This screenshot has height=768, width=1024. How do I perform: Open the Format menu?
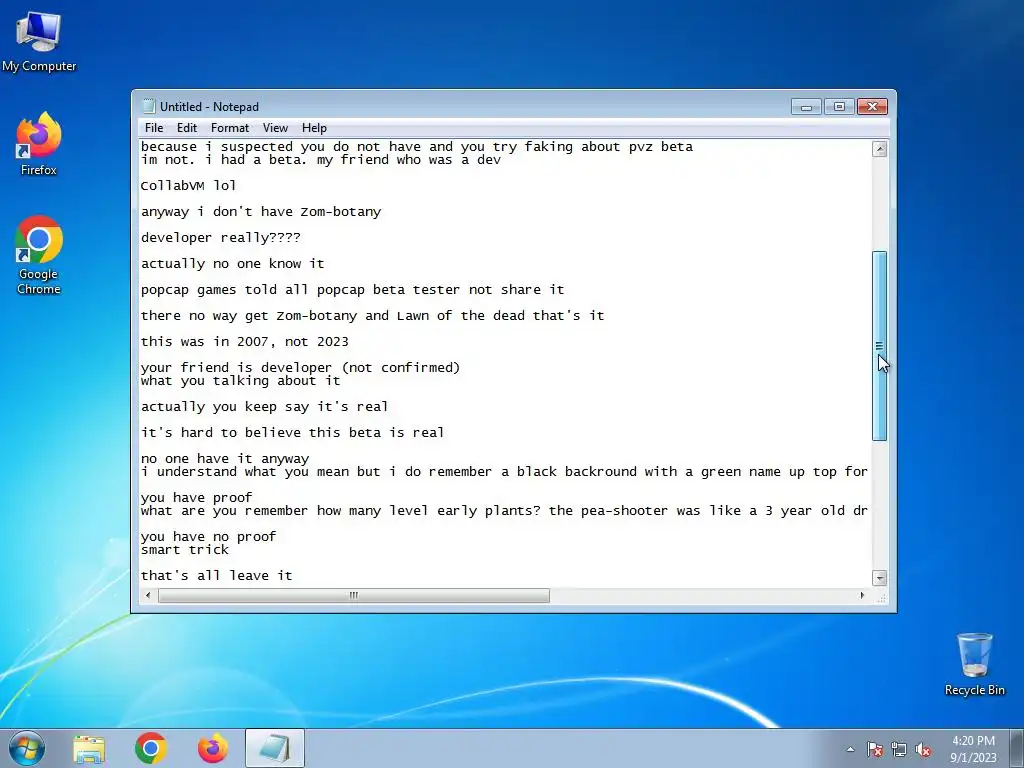tap(230, 128)
